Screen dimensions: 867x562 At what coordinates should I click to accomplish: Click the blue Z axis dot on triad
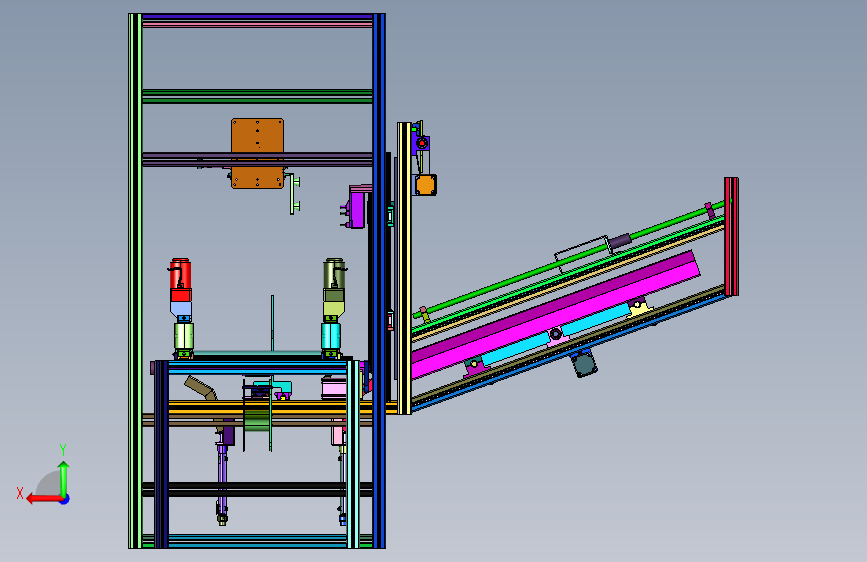[65, 499]
